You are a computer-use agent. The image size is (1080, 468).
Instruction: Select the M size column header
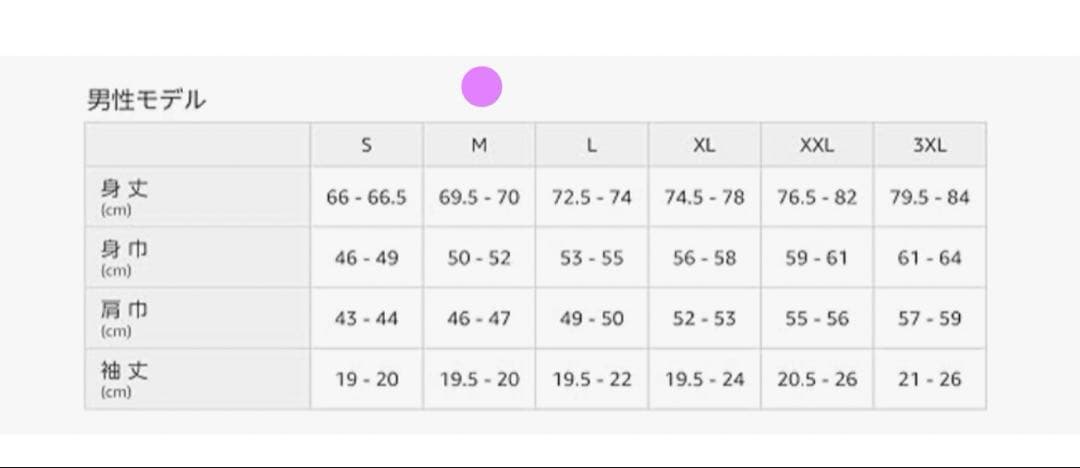[x=479, y=145]
